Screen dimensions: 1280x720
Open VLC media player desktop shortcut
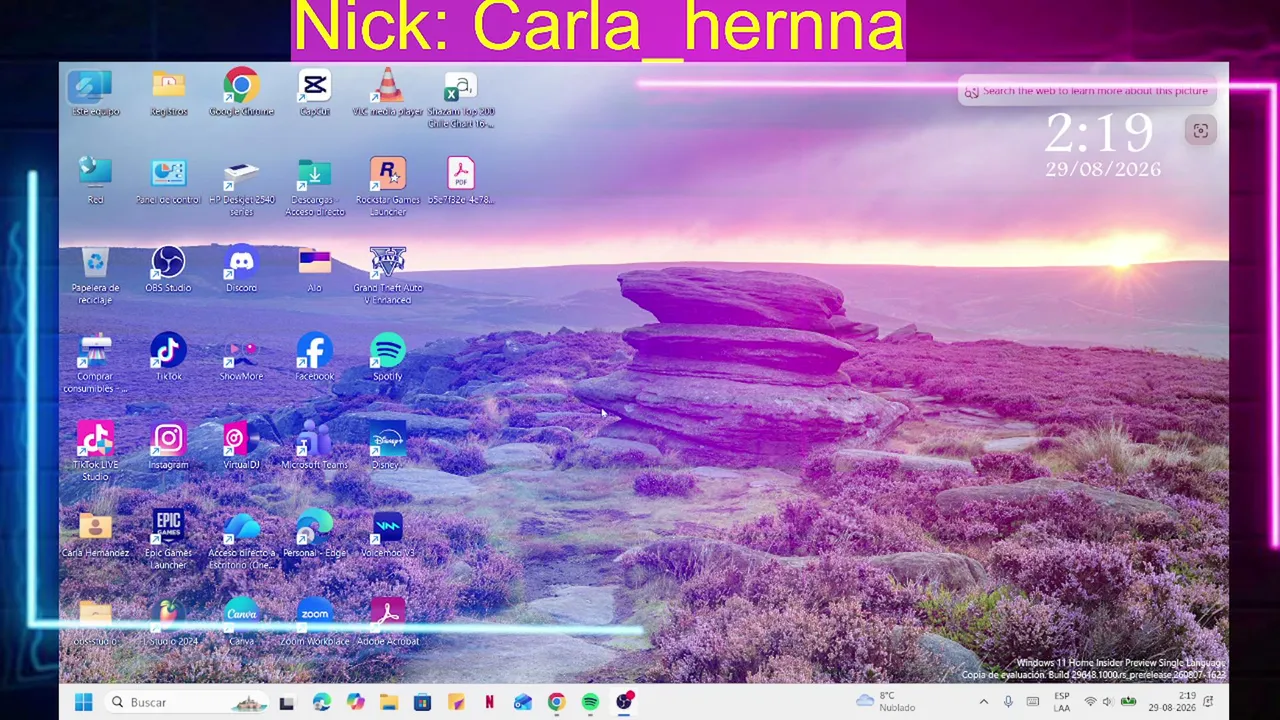pos(388,93)
